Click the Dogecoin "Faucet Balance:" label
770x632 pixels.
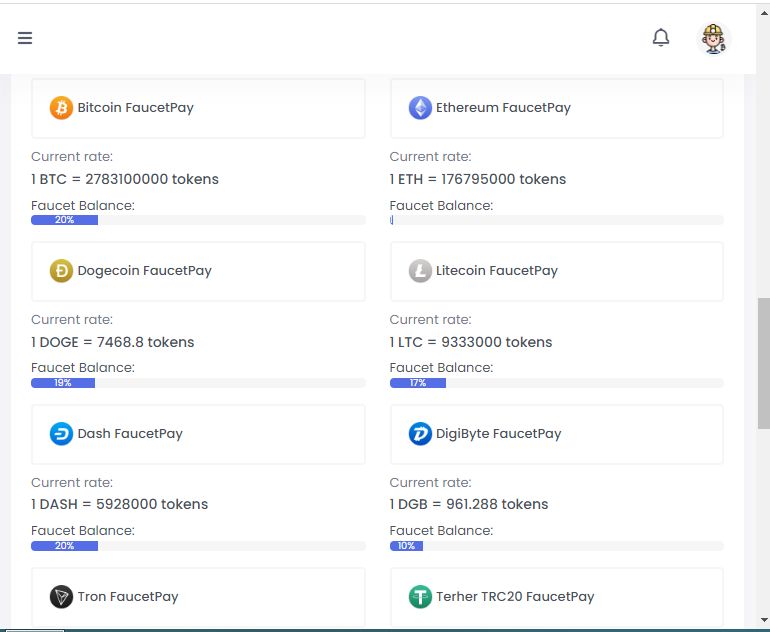83,368
